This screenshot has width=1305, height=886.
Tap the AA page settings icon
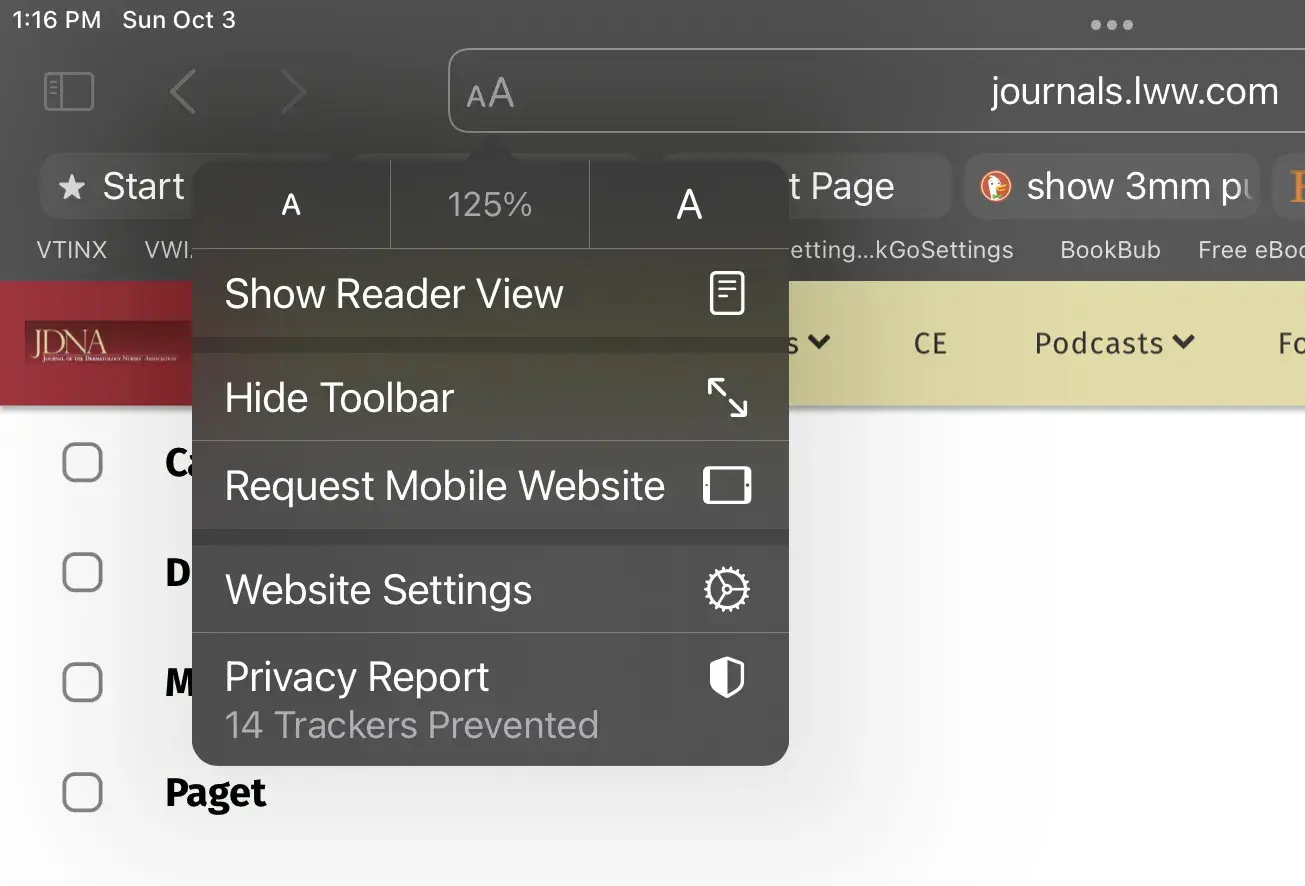pos(490,94)
